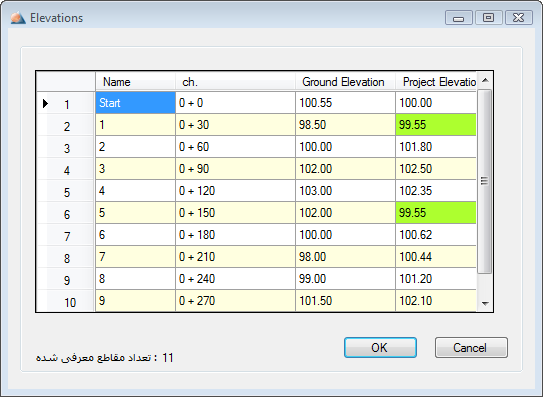The width and height of the screenshot is (543, 397).
Task: Select row header number 6
Action: tap(66, 213)
